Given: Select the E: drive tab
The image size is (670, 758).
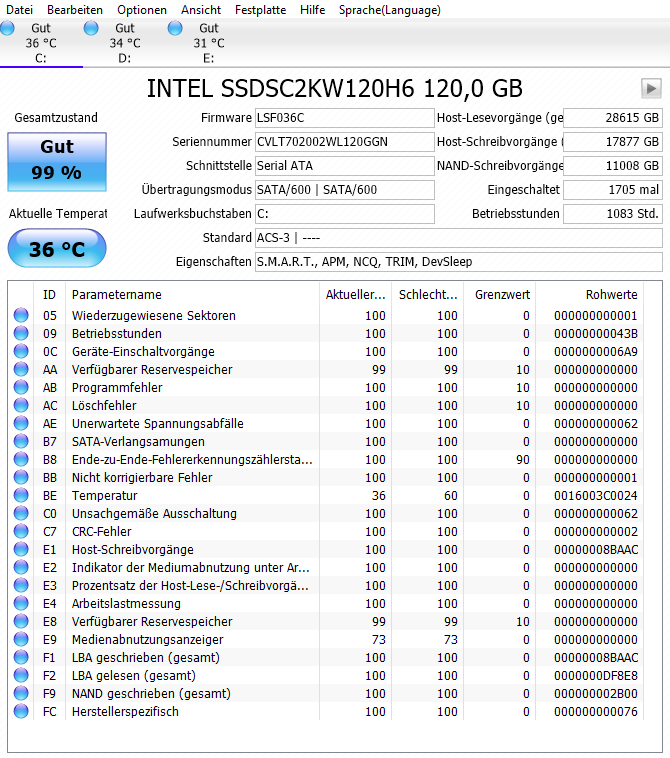Looking at the screenshot, I should pyautogui.click(x=208, y=43).
